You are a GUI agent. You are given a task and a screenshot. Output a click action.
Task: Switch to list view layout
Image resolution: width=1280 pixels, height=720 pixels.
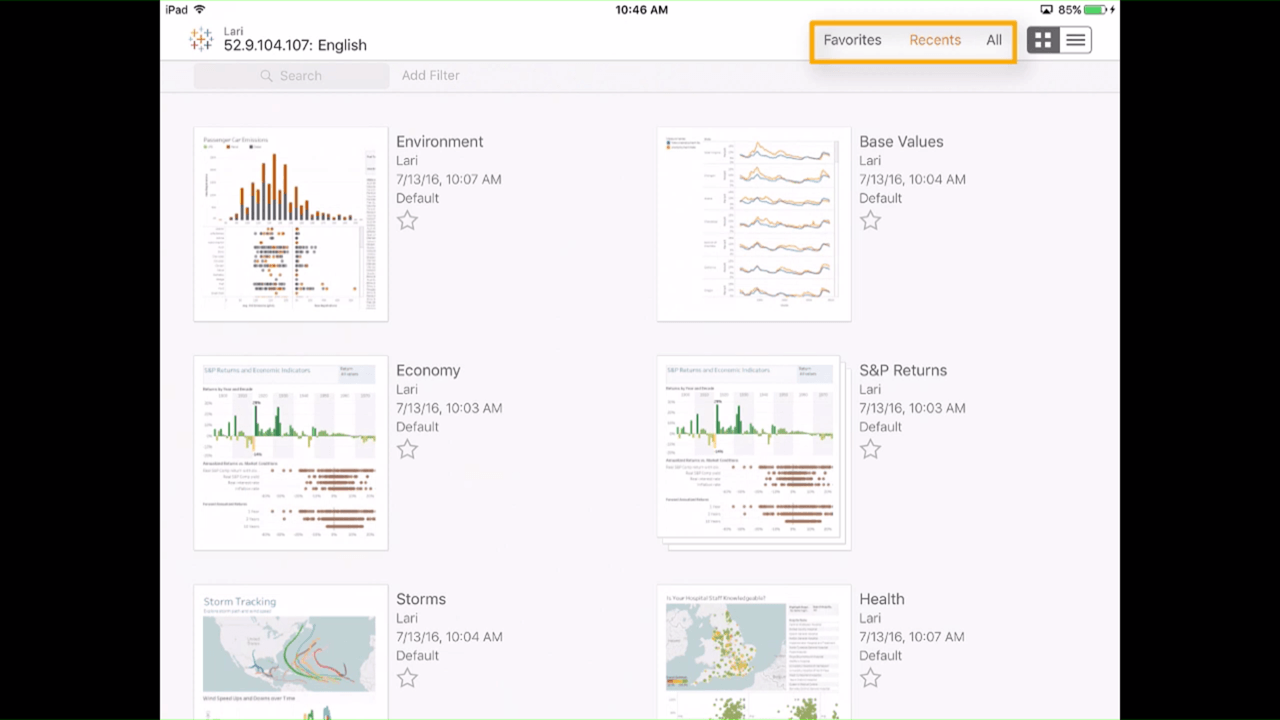click(x=1075, y=40)
